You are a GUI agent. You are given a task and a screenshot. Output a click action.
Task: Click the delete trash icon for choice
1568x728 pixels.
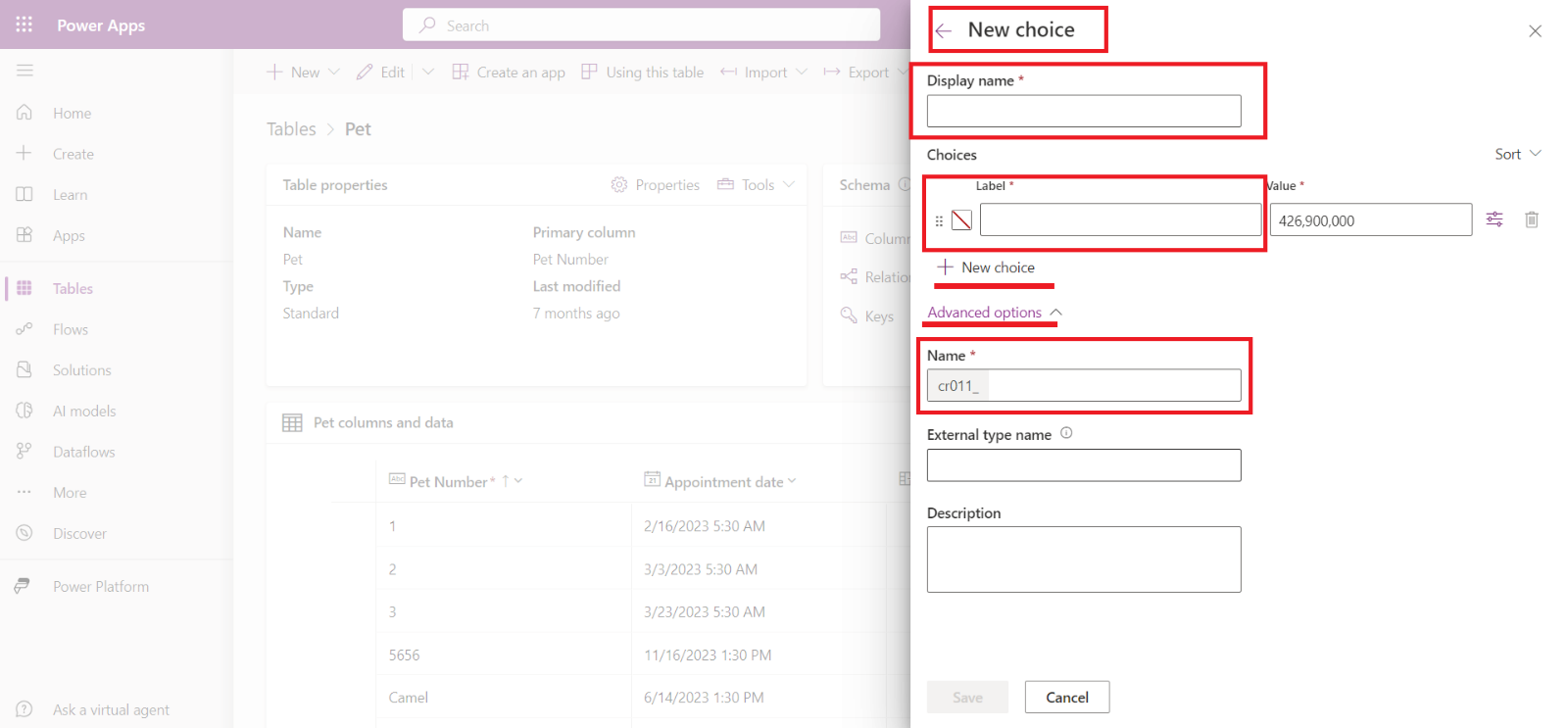[x=1531, y=219]
